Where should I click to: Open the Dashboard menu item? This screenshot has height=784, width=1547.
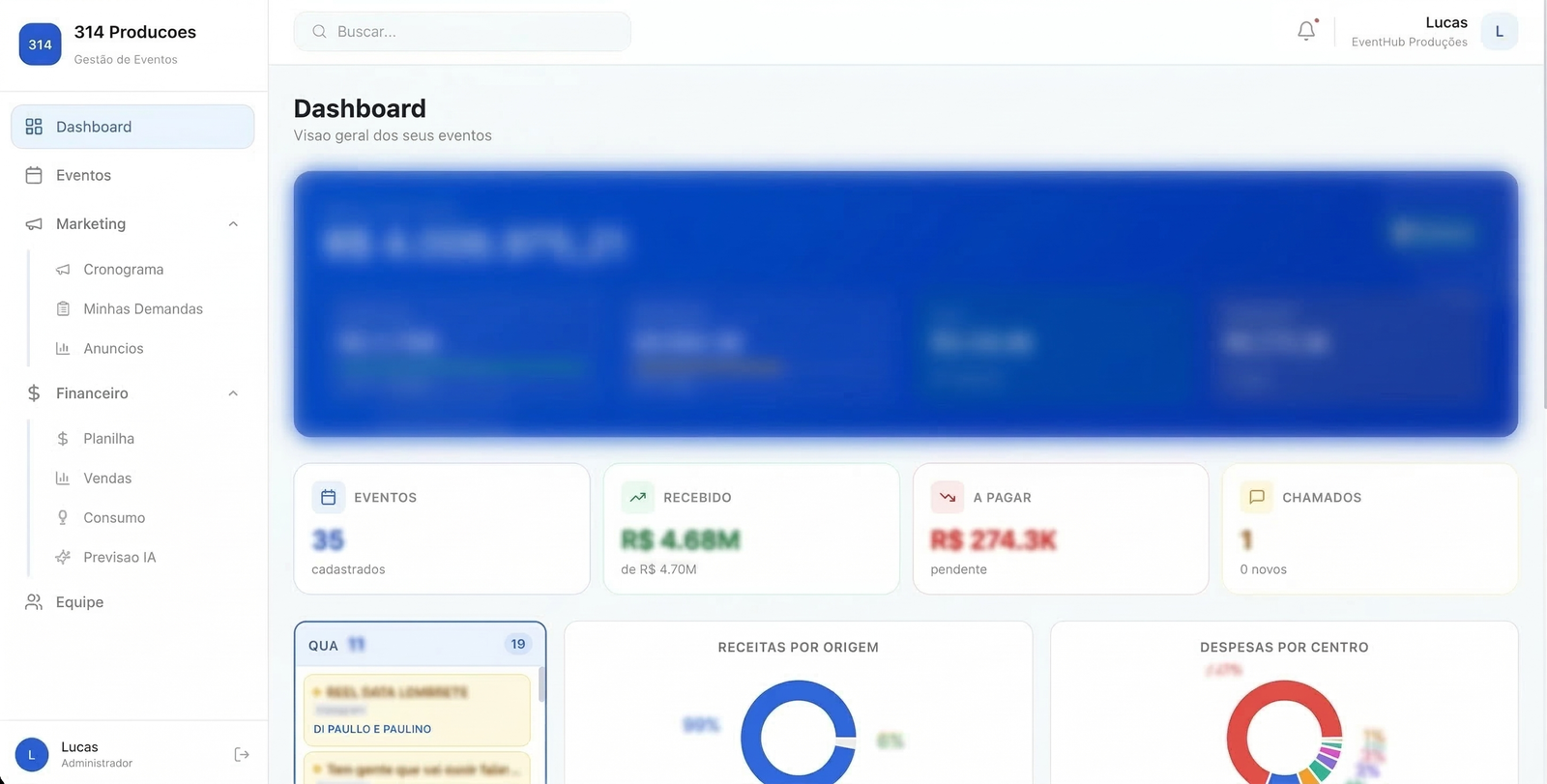click(x=132, y=127)
